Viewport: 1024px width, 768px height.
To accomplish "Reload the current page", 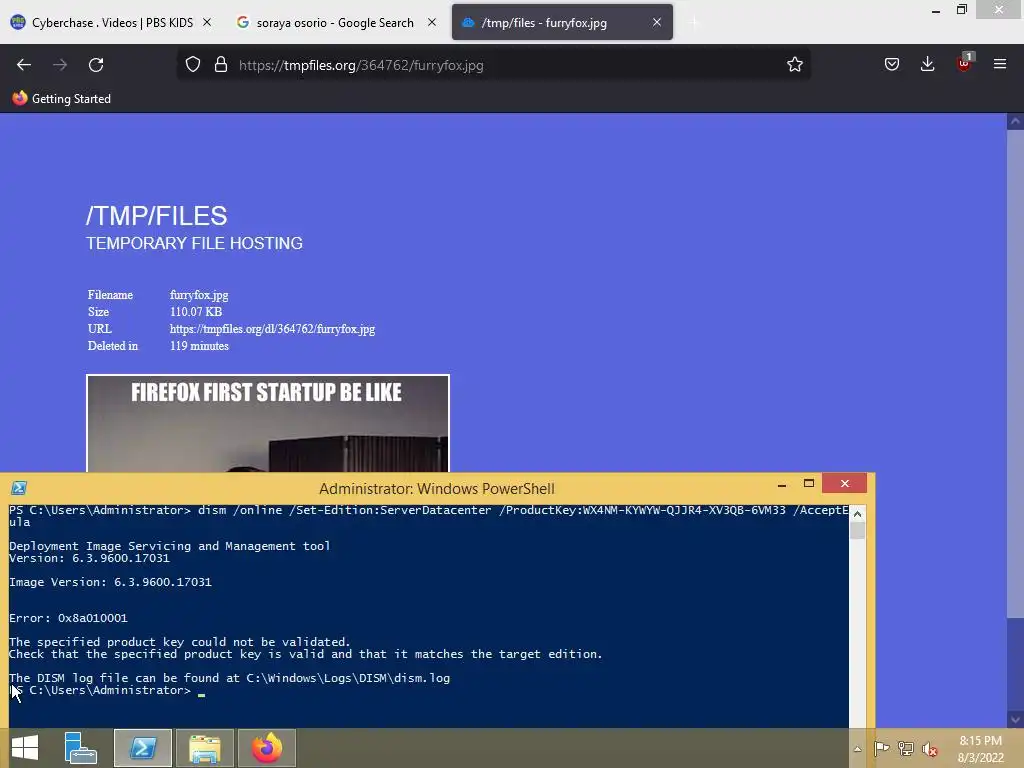I will [96, 65].
